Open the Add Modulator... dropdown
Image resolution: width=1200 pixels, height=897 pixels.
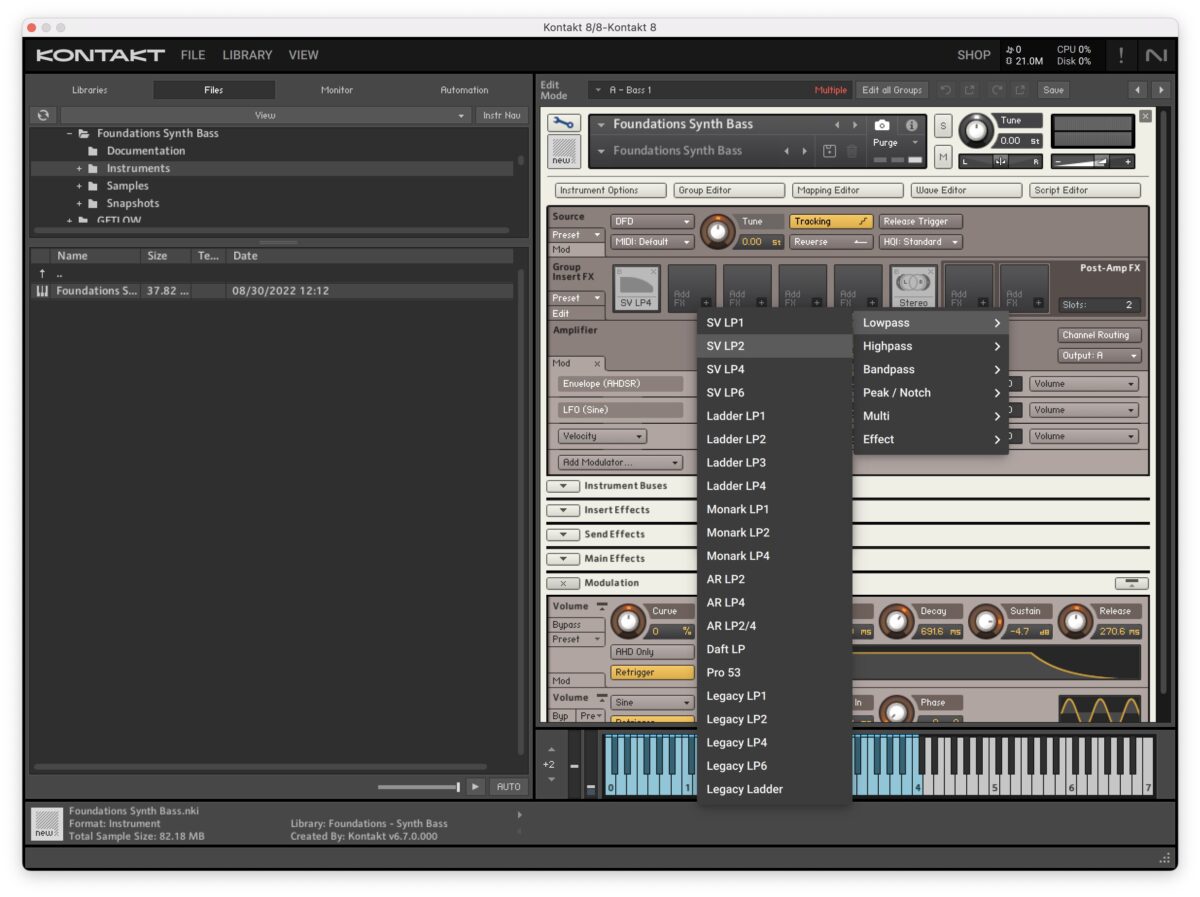620,463
